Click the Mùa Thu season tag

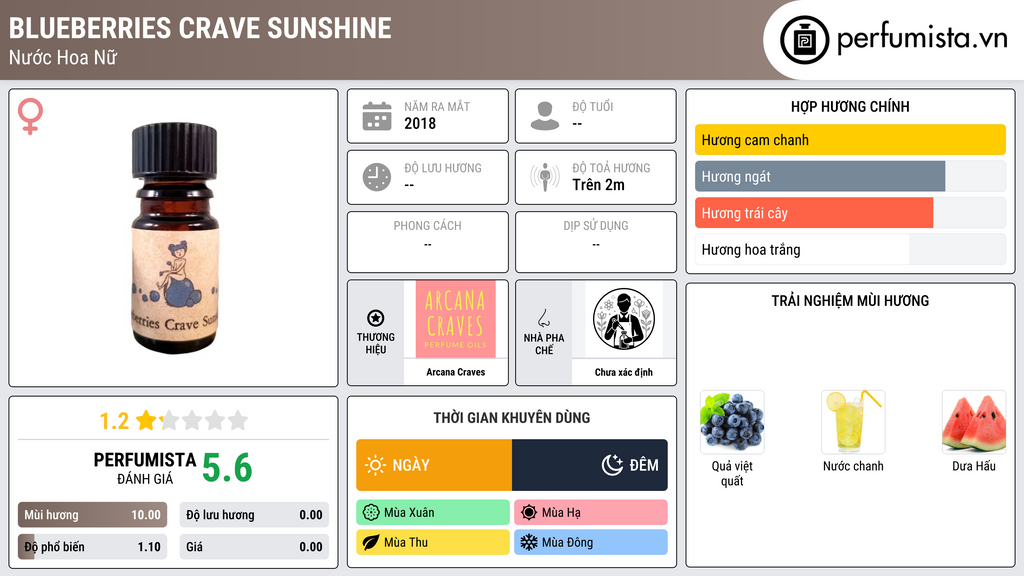(x=433, y=542)
